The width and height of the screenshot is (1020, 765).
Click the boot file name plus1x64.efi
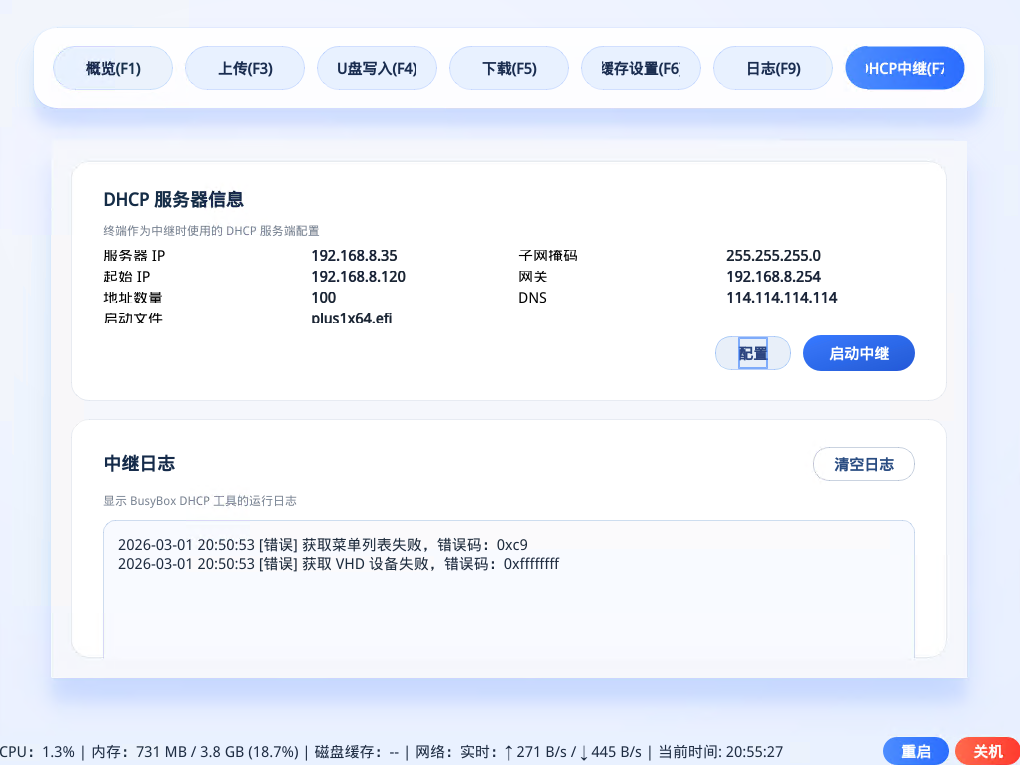(352, 318)
